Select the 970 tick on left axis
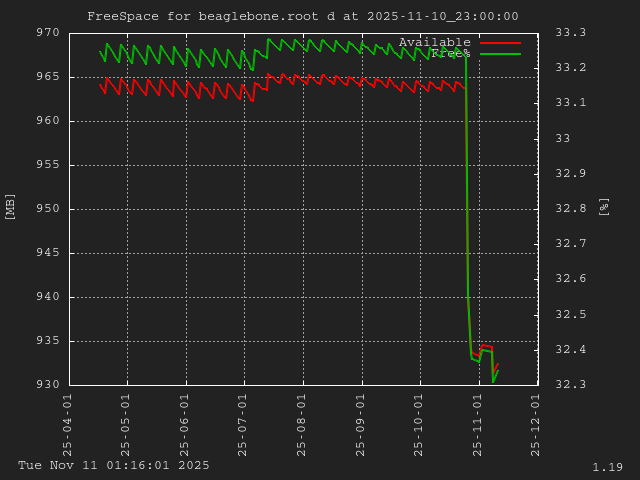Image resolution: width=640 pixels, height=480 pixels. 49,33
